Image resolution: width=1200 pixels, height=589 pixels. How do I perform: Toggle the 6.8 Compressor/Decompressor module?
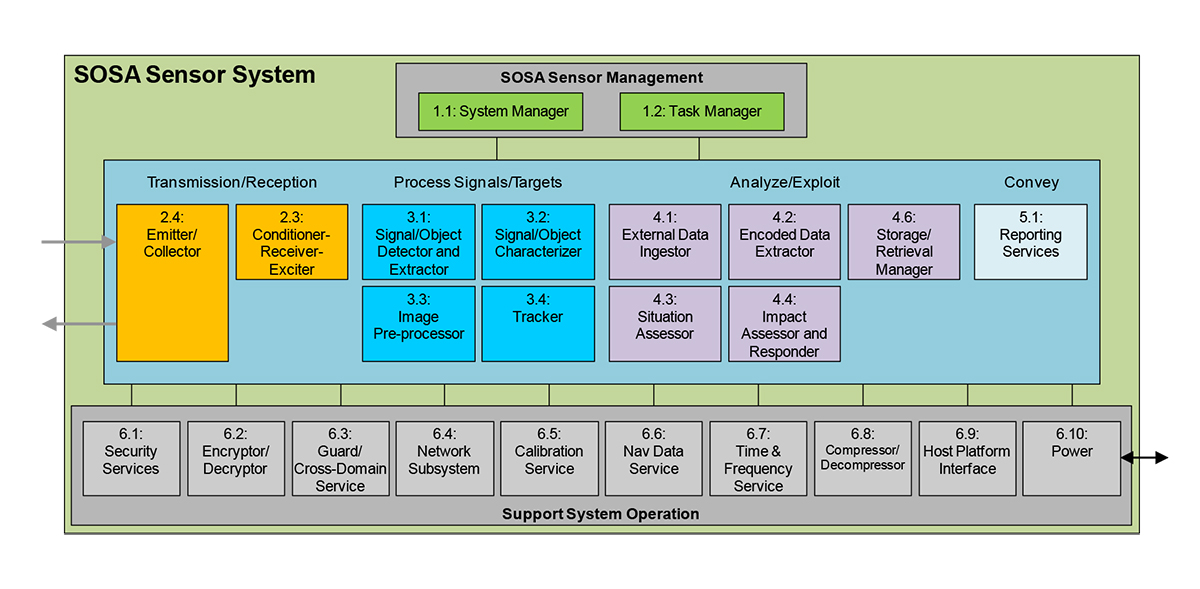(862, 458)
